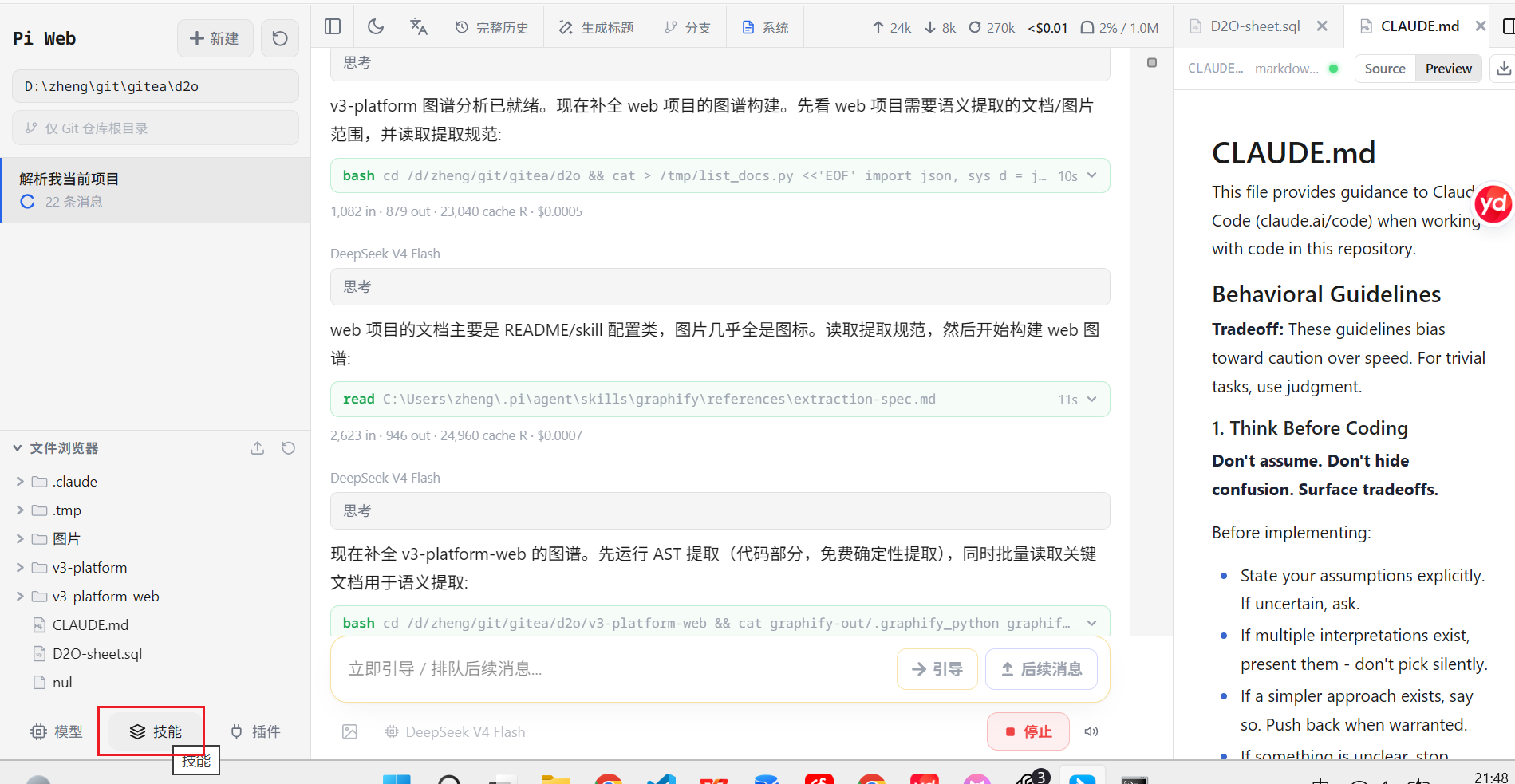
Task: Expand the v3-platform-web folder
Action: click(20, 597)
